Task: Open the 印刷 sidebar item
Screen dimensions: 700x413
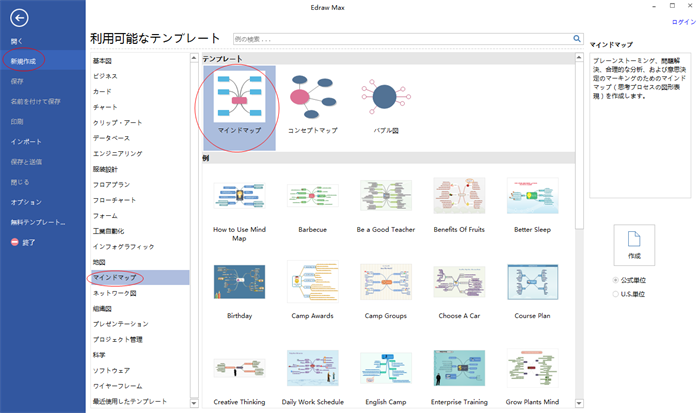Action: pos(17,121)
